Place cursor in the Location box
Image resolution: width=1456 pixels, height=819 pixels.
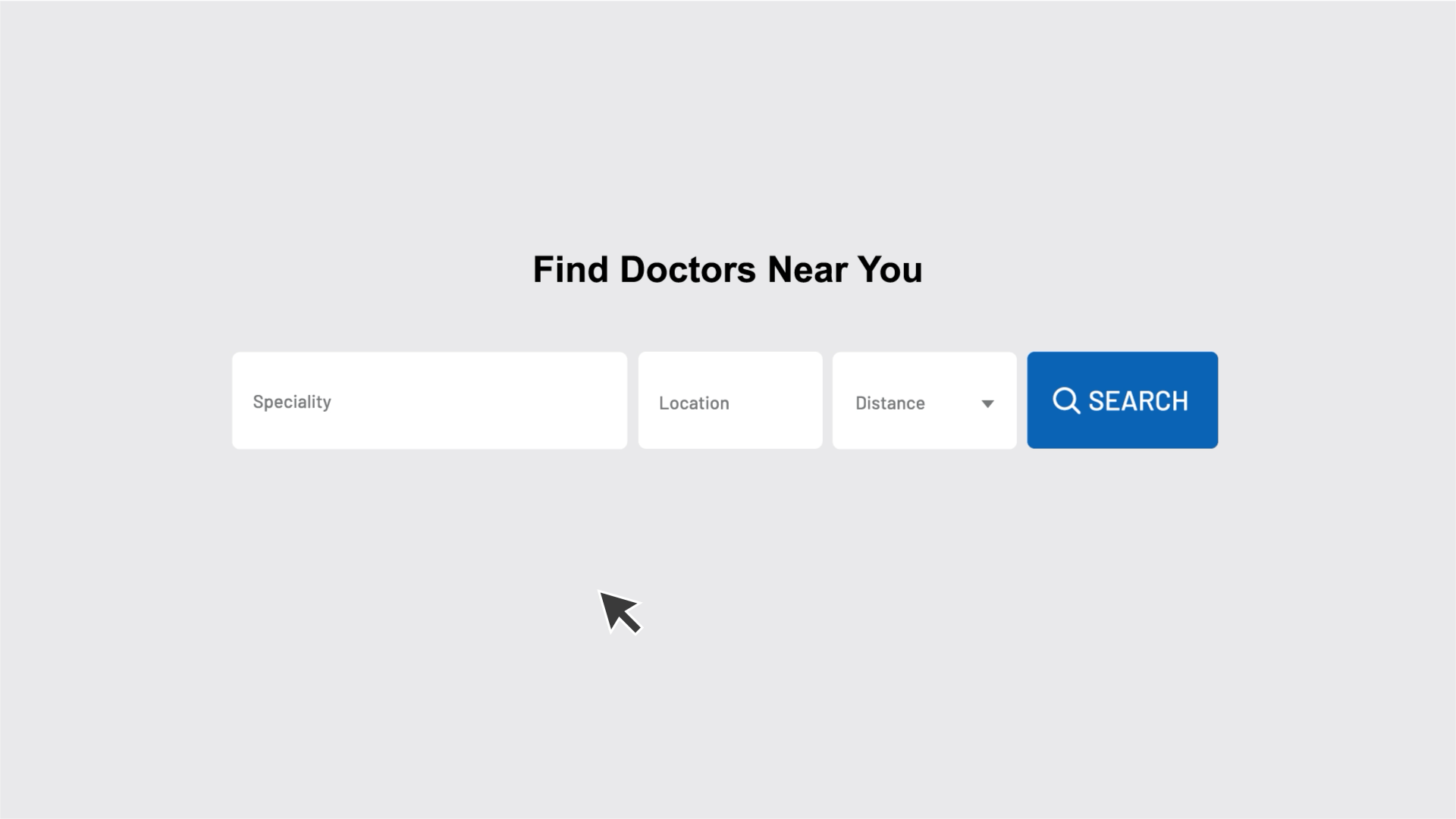(730, 400)
